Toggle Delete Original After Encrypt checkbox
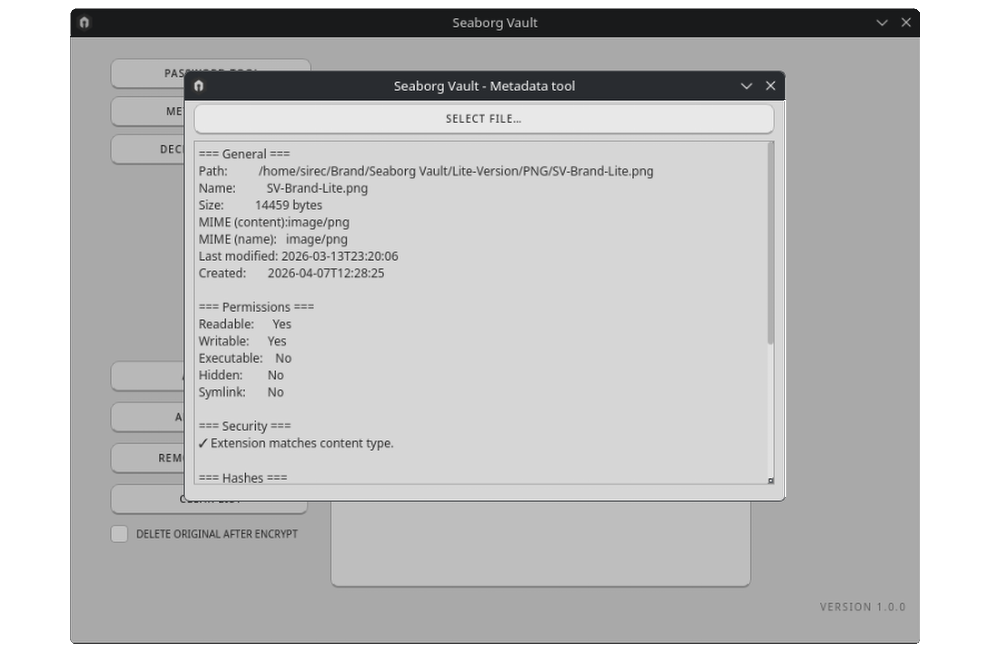 click(119, 534)
